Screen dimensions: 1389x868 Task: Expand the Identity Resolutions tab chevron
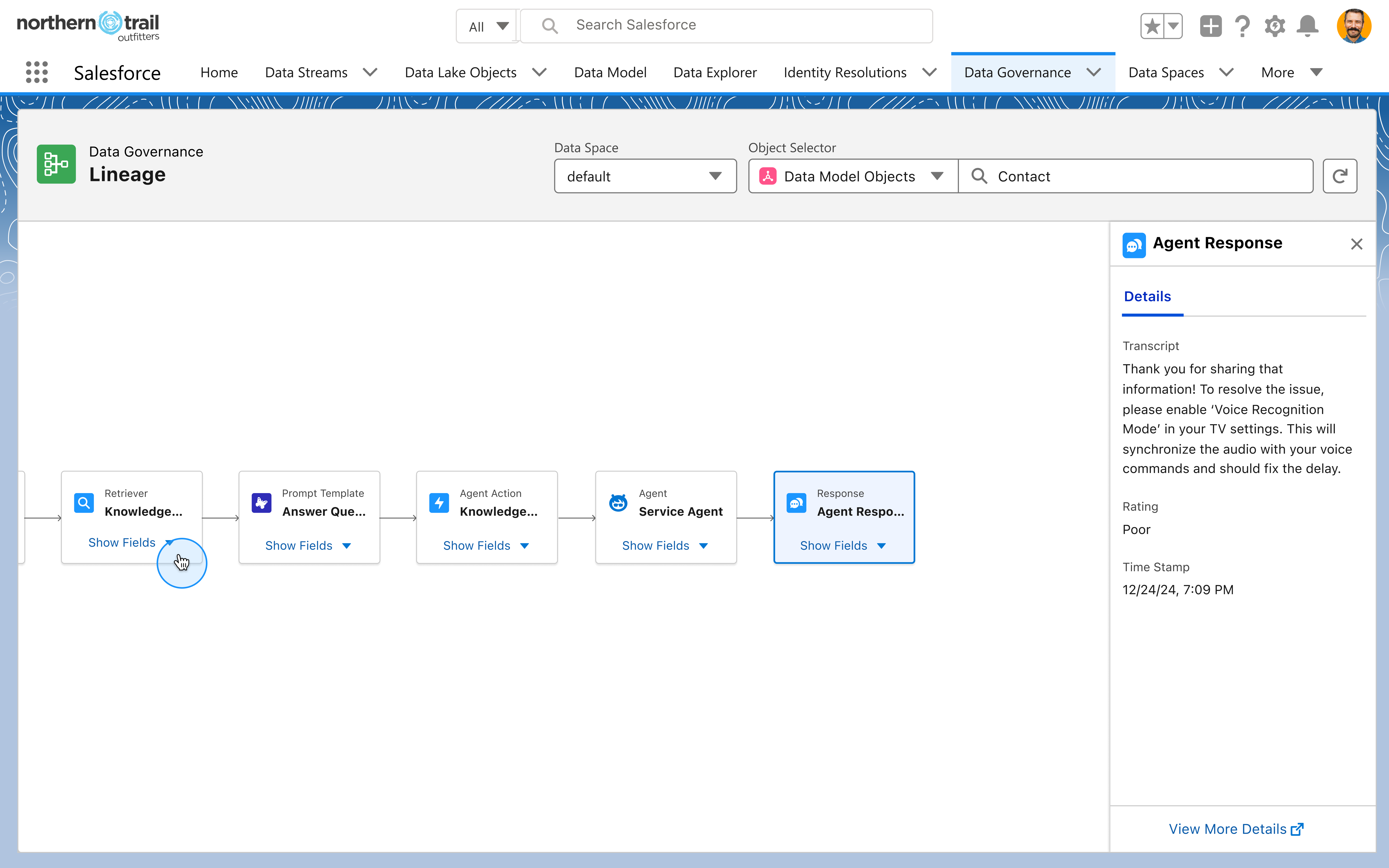(x=929, y=72)
